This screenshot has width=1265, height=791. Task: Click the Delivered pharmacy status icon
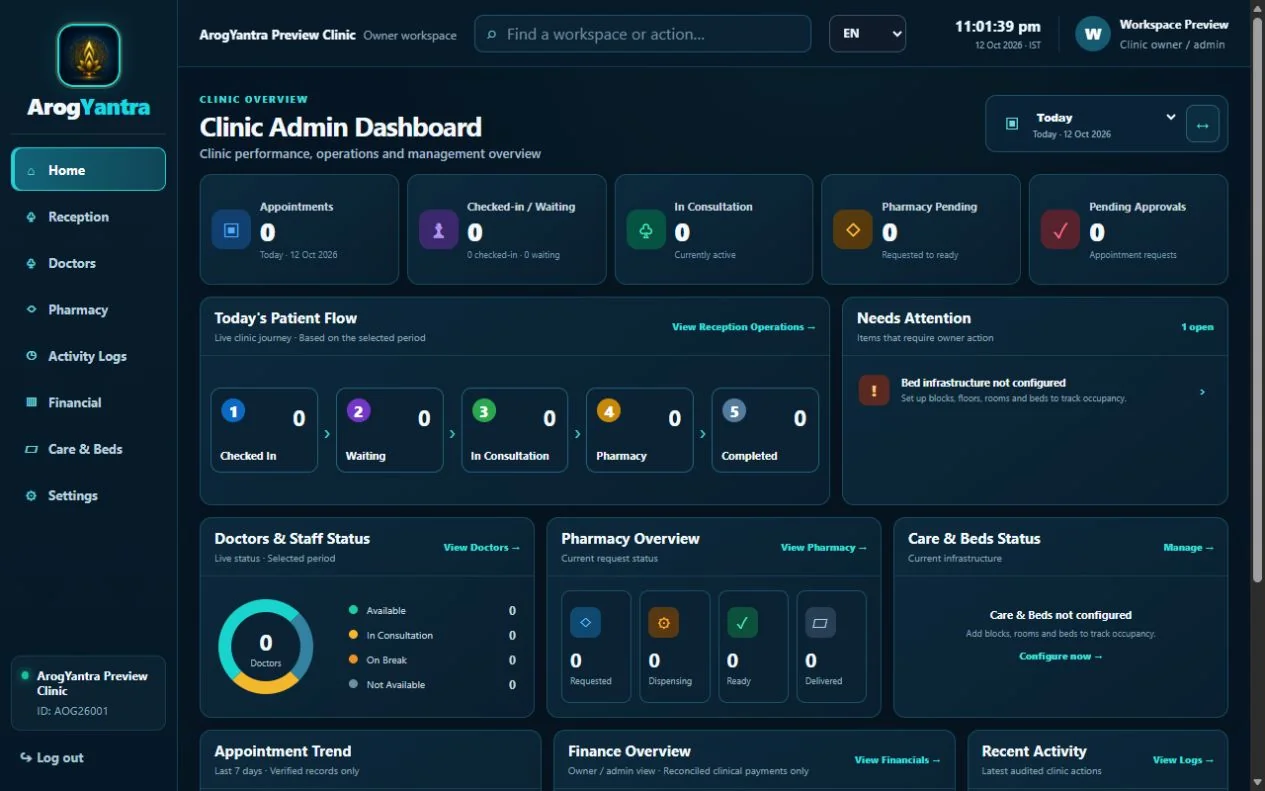[x=820, y=622]
